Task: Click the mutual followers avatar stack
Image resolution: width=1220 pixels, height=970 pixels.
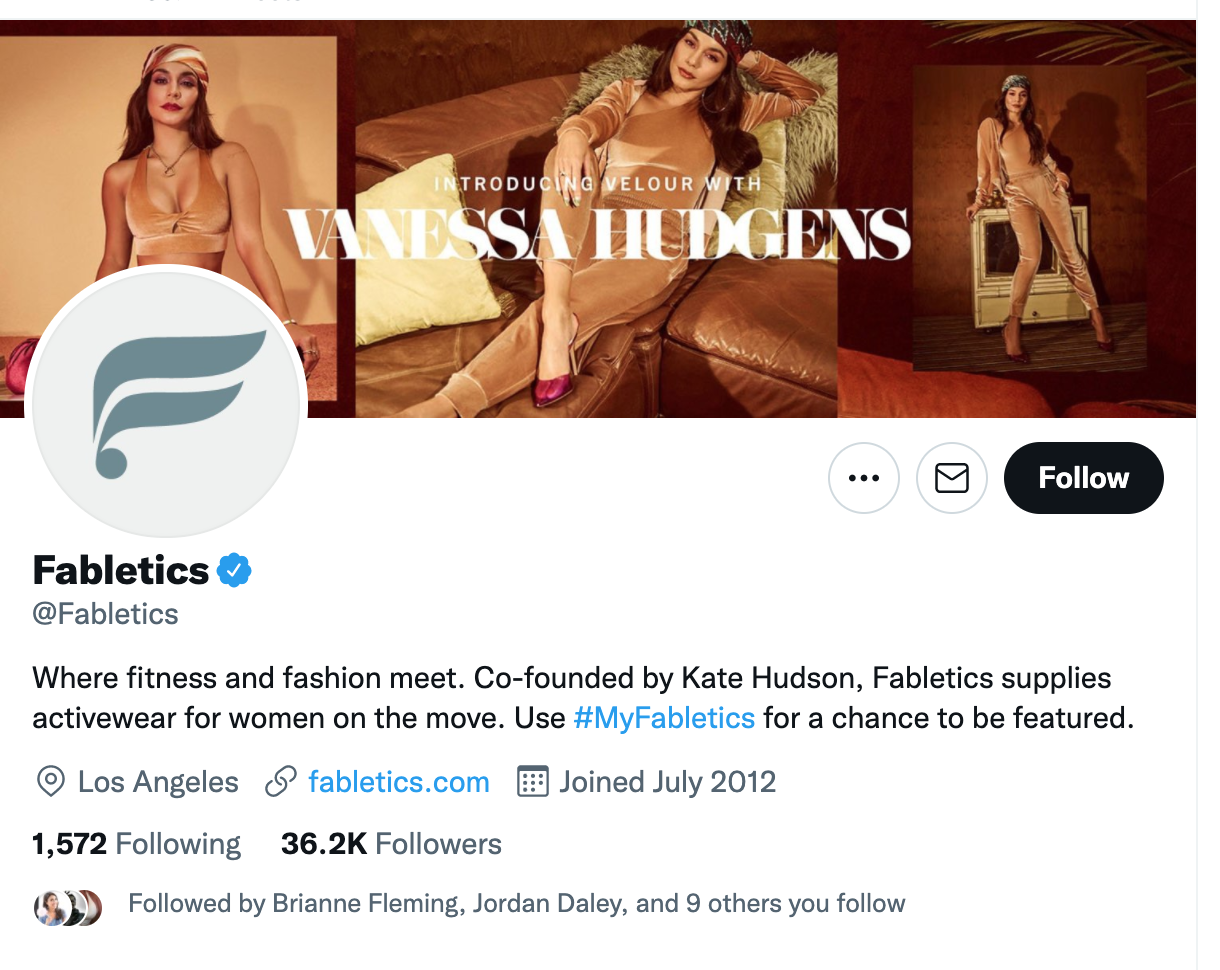Action: point(69,906)
